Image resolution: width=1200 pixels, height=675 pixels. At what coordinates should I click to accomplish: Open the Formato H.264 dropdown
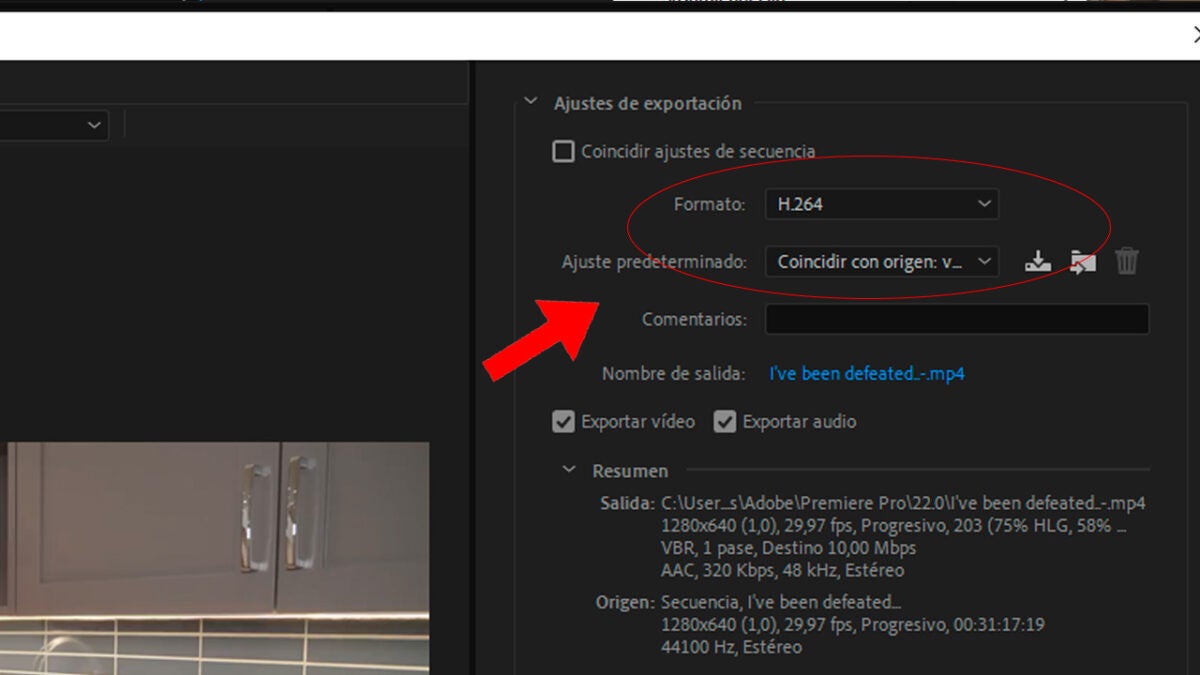click(x=882, y=204)
